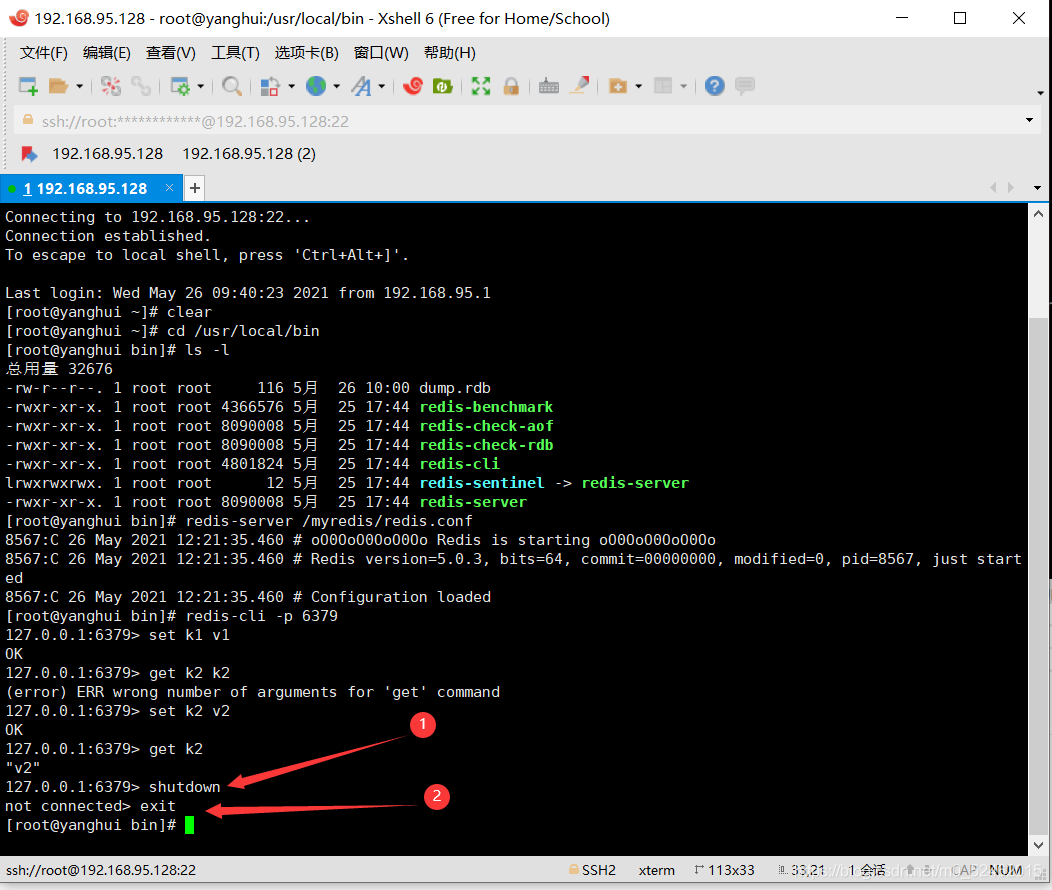Click the terminal scrollbar up arrow
The width and height of the screenshot is (1052, 890).
(x=1039, y=214)
